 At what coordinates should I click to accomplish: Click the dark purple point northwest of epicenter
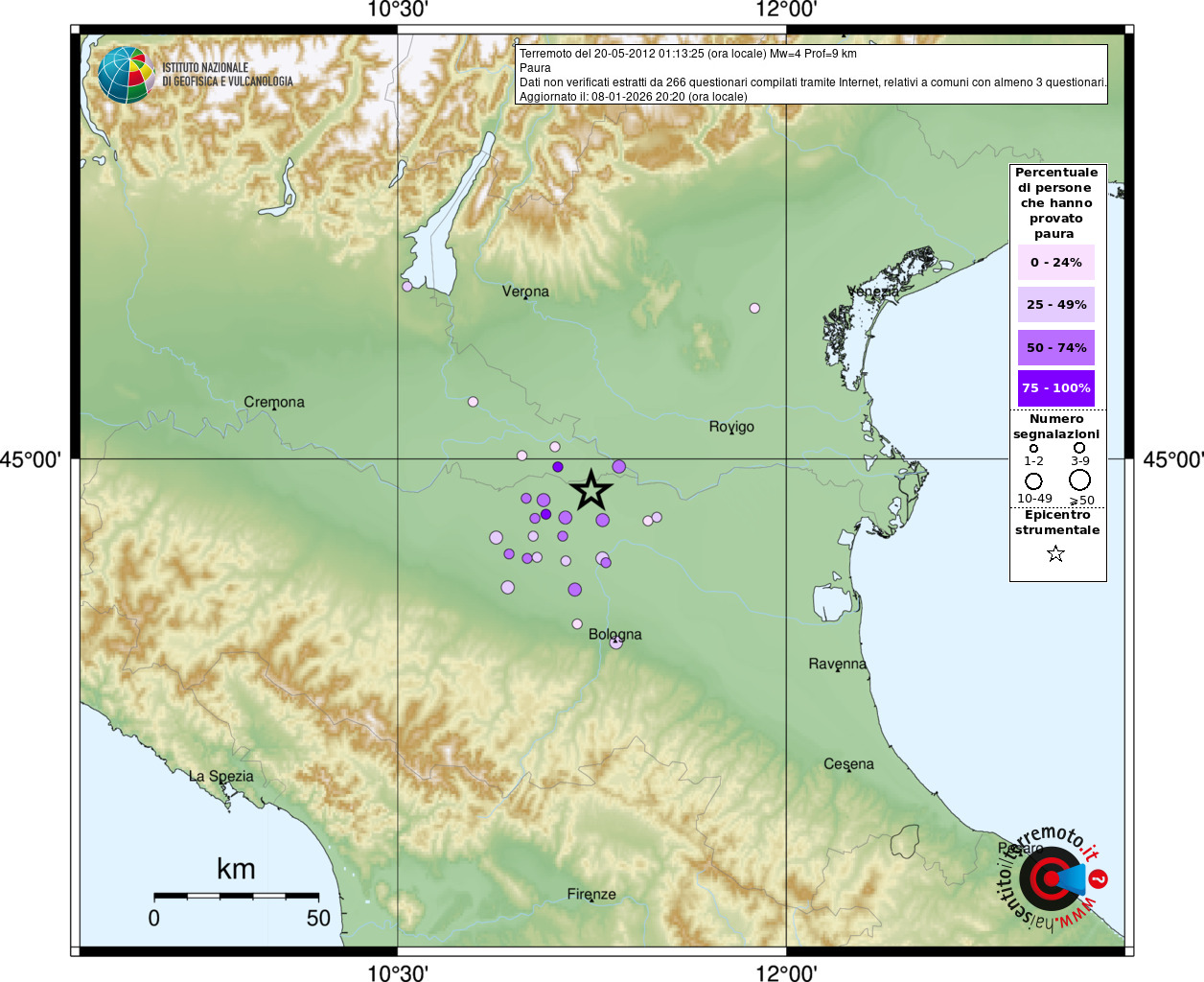point(558,467)
